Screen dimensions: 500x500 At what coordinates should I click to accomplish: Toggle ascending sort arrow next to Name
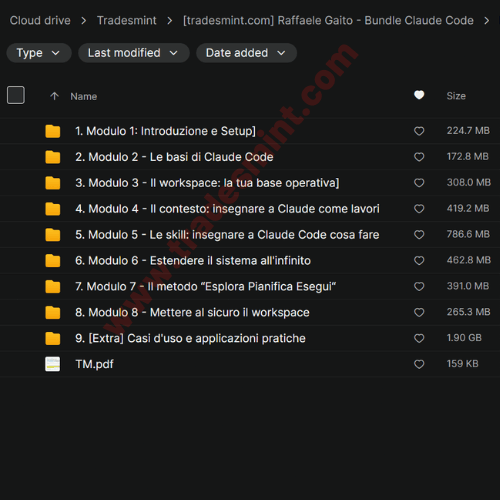(x=54, y=96)
